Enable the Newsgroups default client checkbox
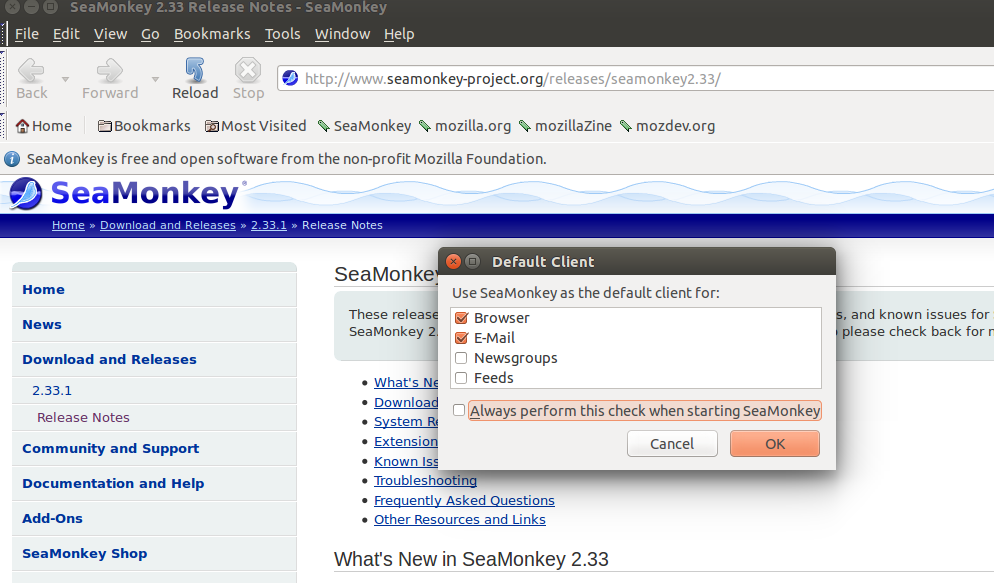The width and height of the screenshot is (994, 583). 462,358
